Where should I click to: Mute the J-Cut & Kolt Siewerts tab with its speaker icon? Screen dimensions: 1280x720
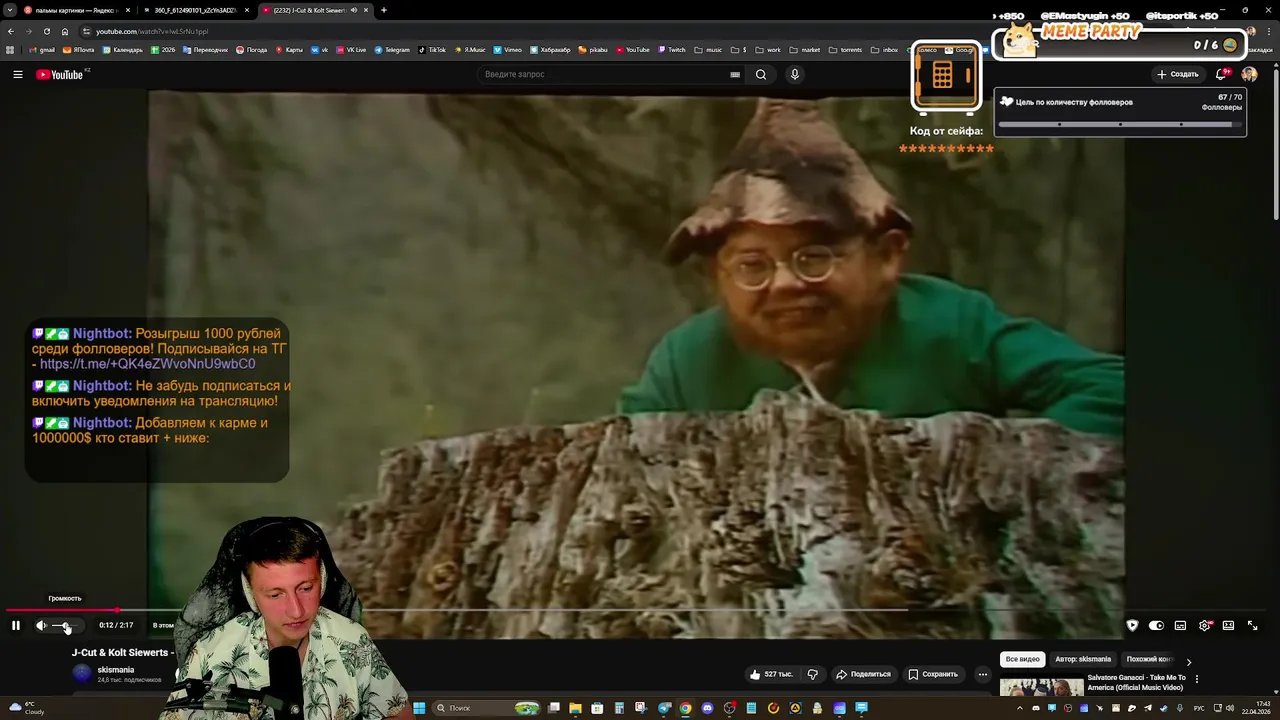(x=354, y=10)
